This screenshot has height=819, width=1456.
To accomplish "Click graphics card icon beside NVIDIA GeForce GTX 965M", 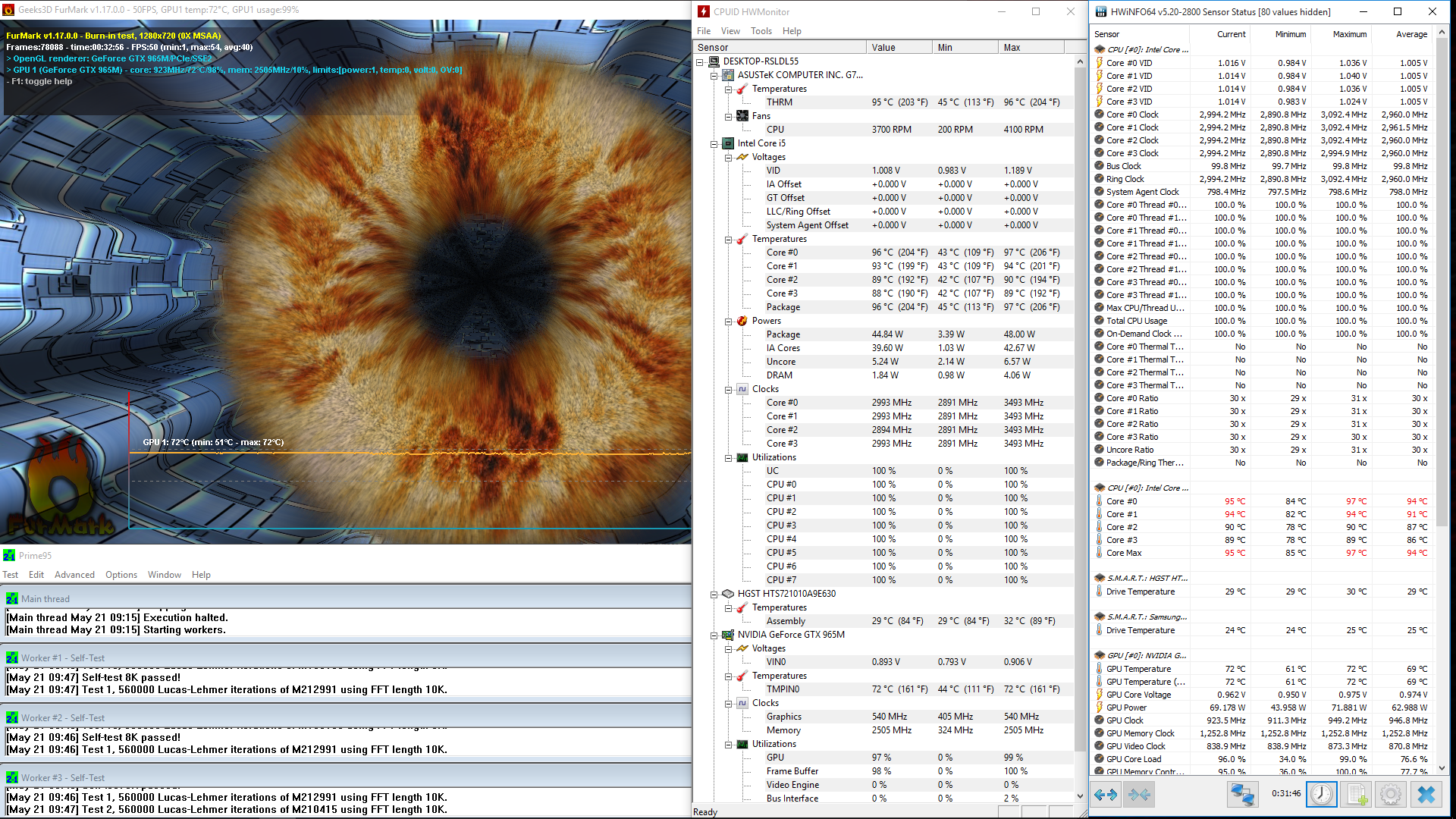I will pos(728,635).
